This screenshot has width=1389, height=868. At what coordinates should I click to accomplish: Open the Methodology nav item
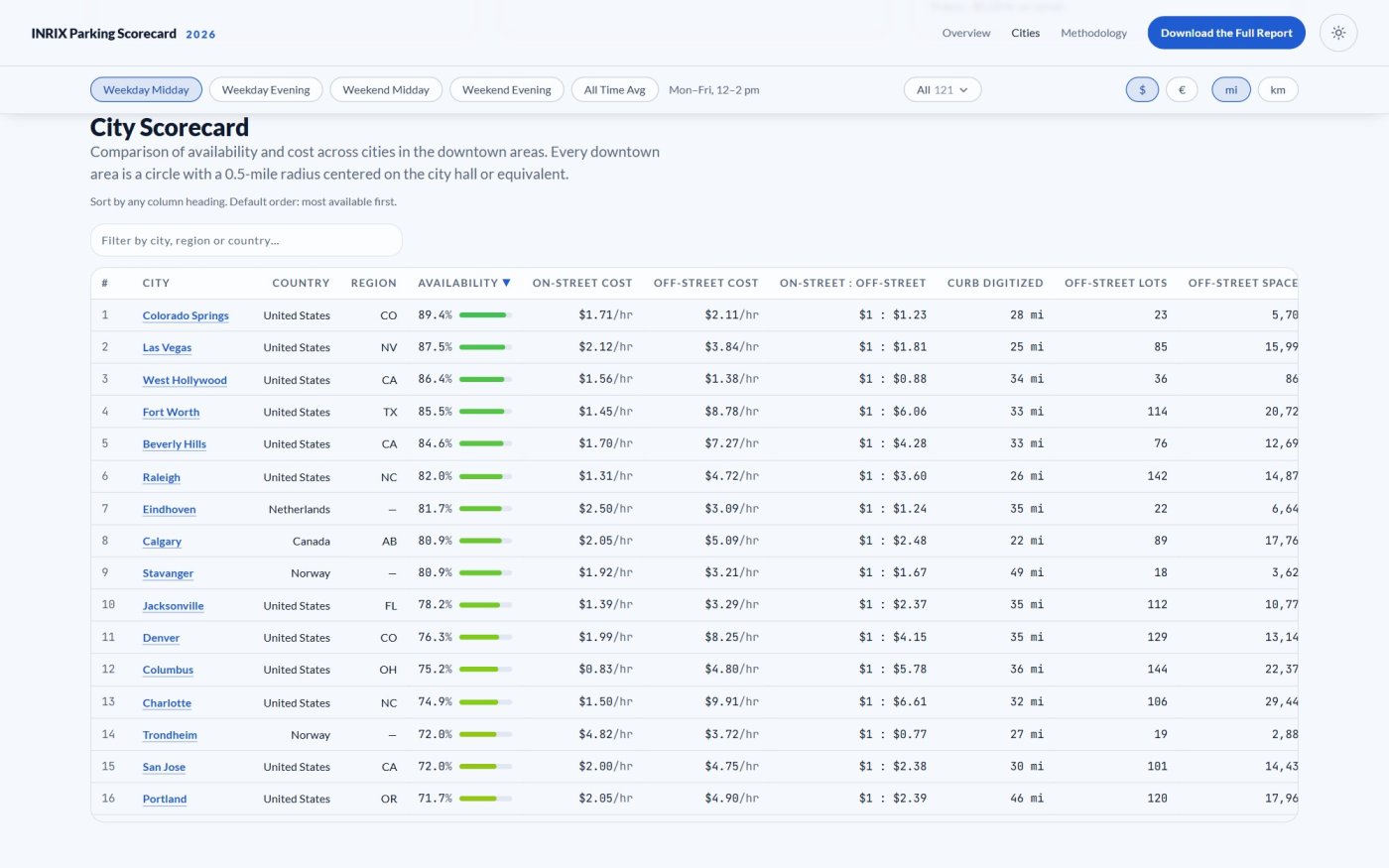click(1093, 33)
